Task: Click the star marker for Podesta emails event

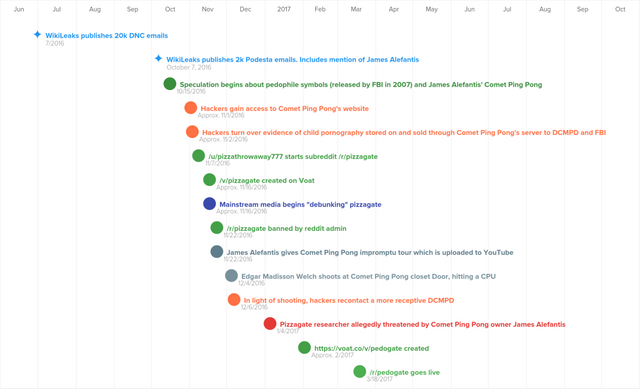Action: pyautogui.click(x=158, y=58)
